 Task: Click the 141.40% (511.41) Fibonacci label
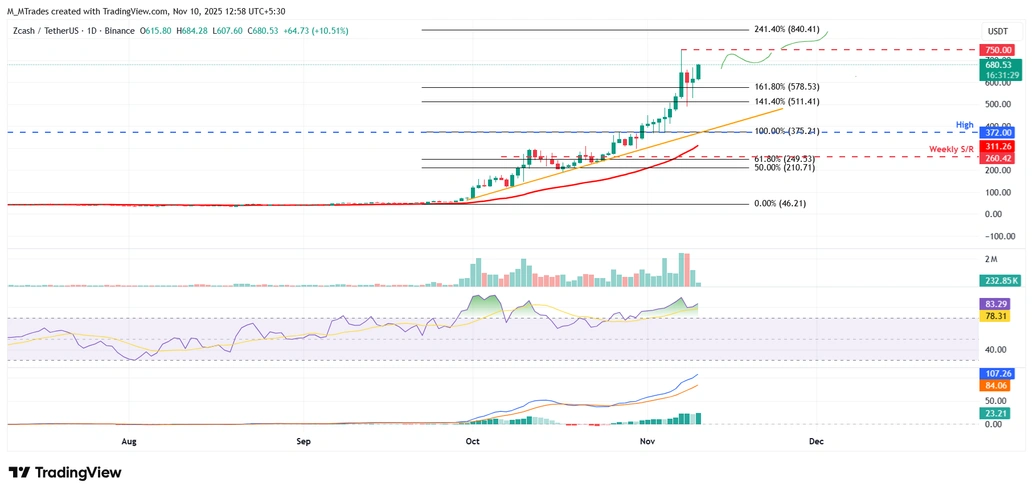787,102
